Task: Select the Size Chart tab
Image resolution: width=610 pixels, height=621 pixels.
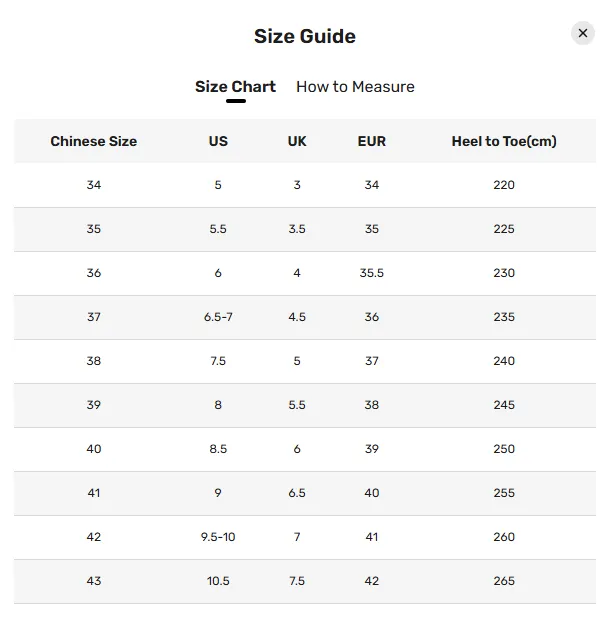Action: [x=235, y=87]
